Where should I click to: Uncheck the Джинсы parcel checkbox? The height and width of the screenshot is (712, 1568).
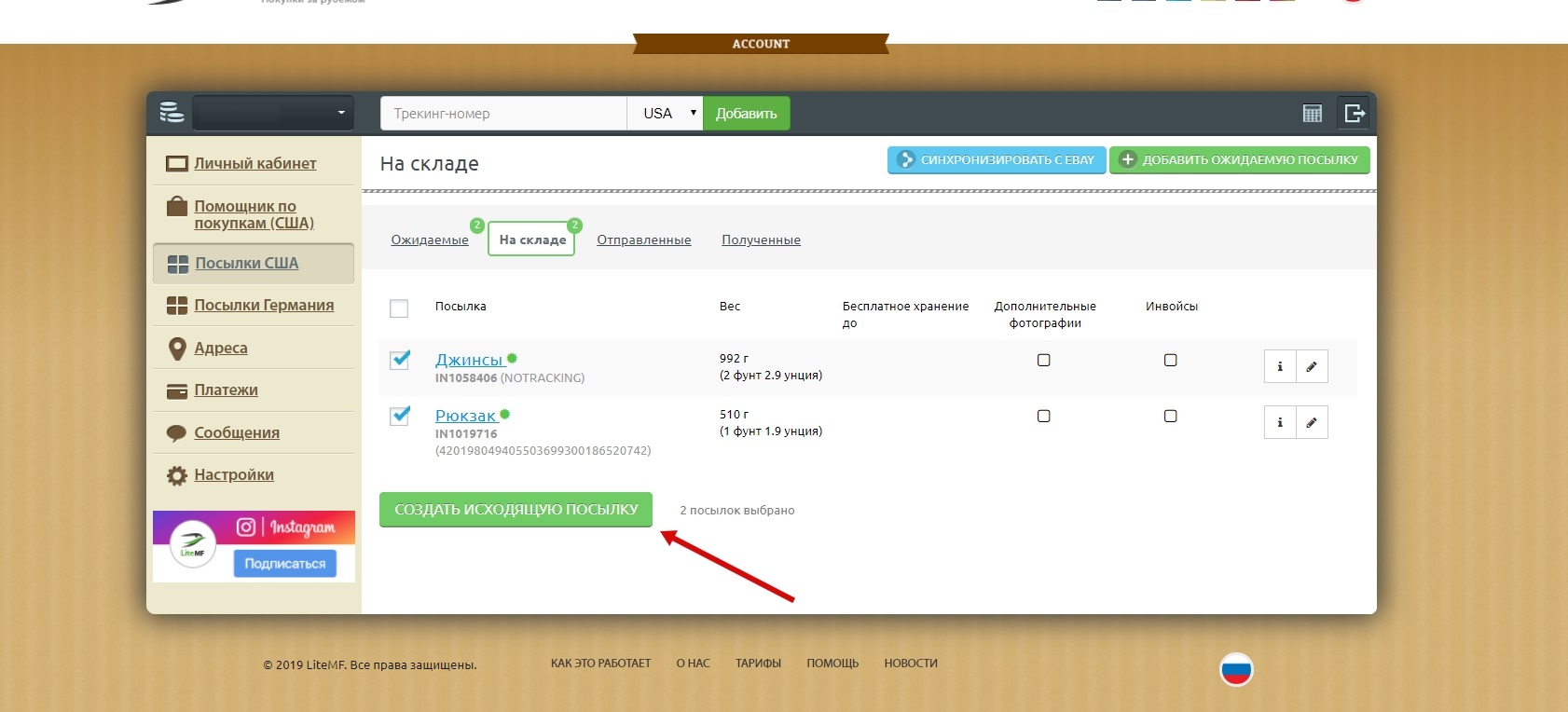click(x=400, y=360)
